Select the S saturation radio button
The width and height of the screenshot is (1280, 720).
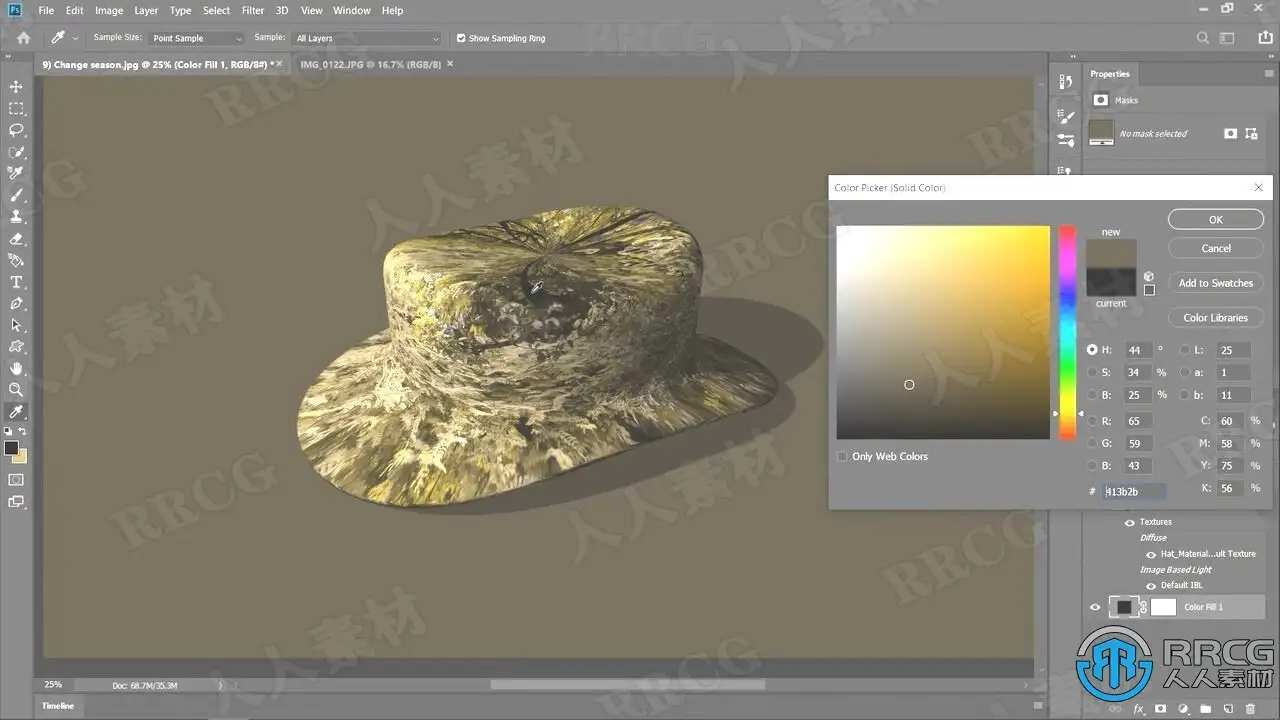[1092, 372]
